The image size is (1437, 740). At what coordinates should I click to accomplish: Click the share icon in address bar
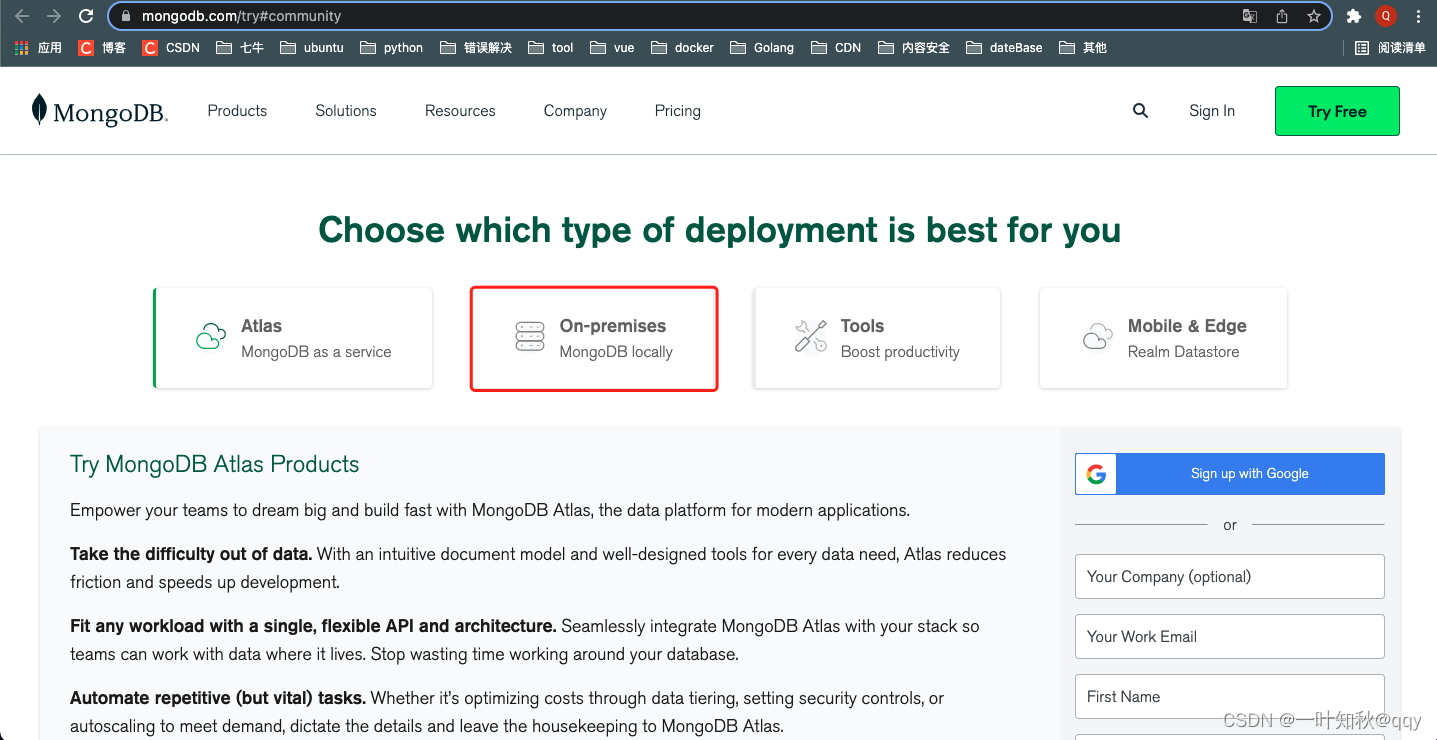[1282, 16]
